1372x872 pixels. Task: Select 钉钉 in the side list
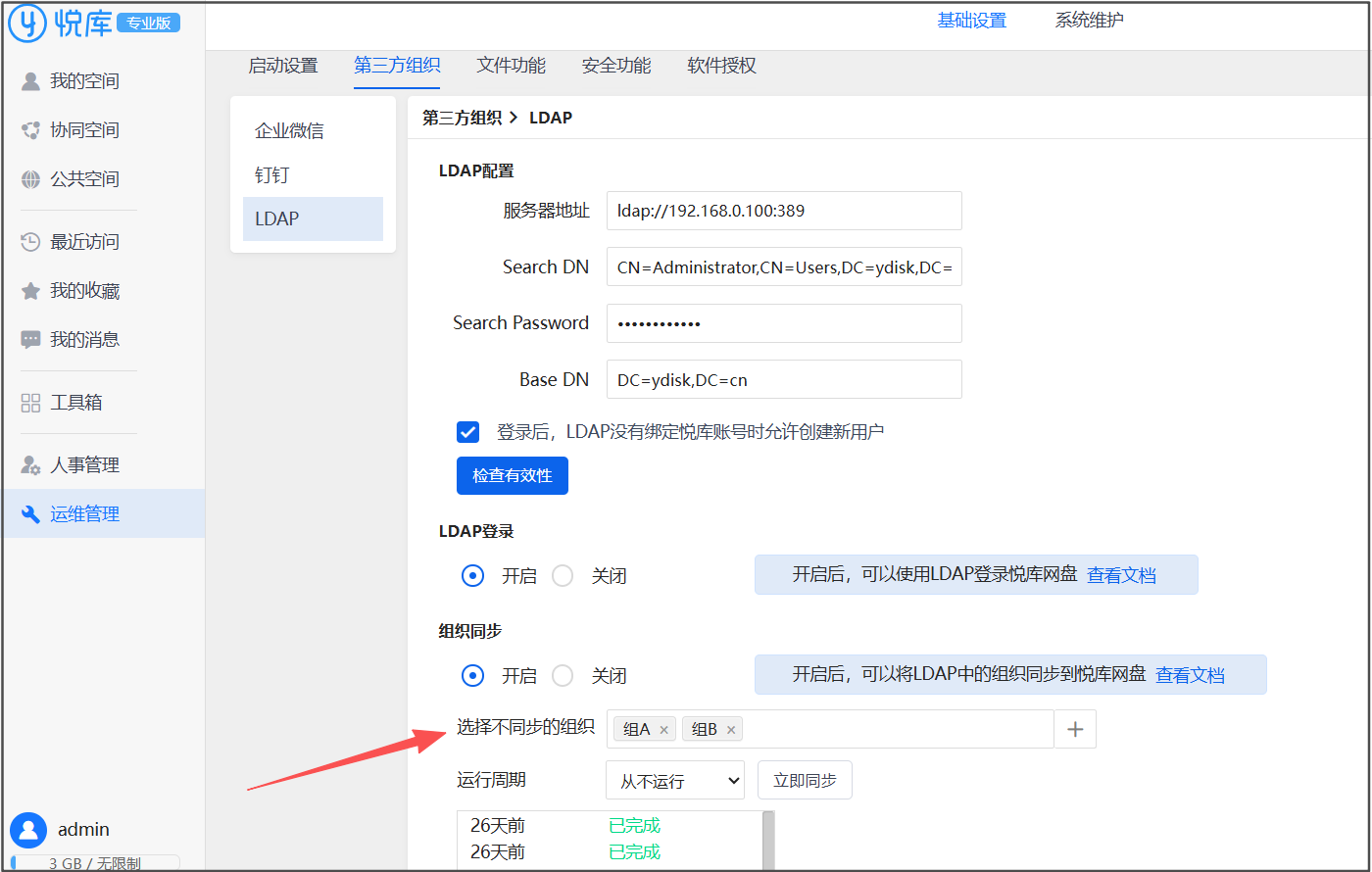(313, 175)
